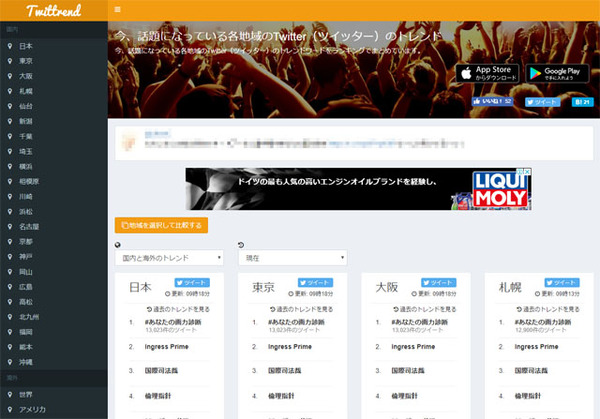
Task: Select 新潟 in the sidebar
Action: 26,121
